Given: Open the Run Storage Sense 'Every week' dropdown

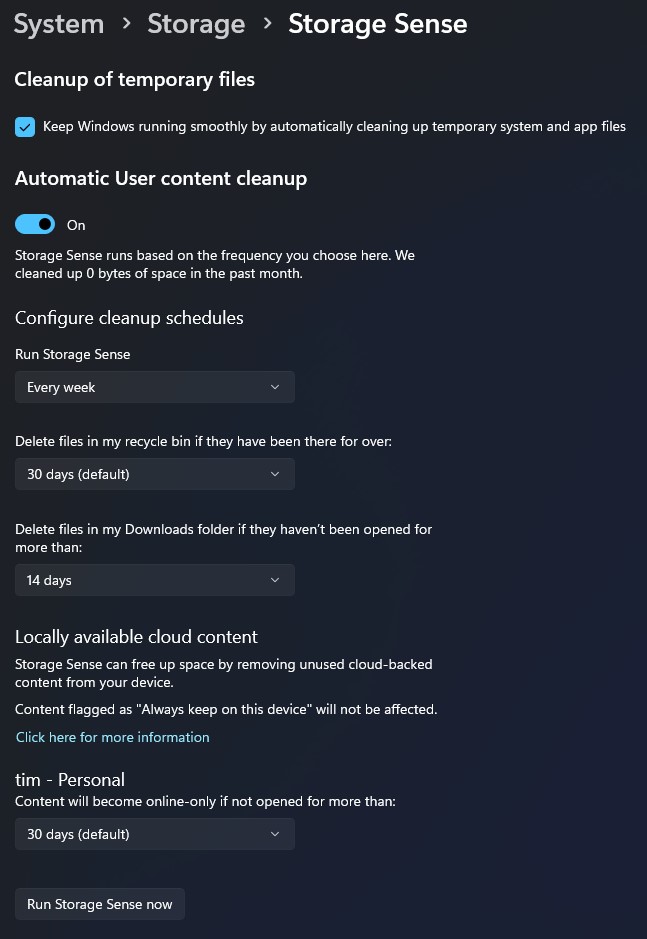Looking at the screenshot, I should 154,387.
